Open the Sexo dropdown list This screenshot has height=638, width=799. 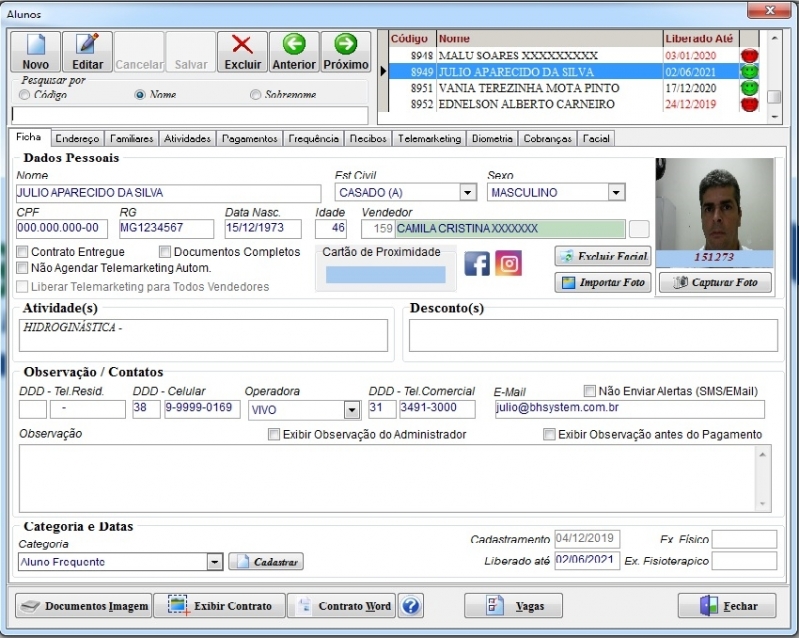pos(615,192)
